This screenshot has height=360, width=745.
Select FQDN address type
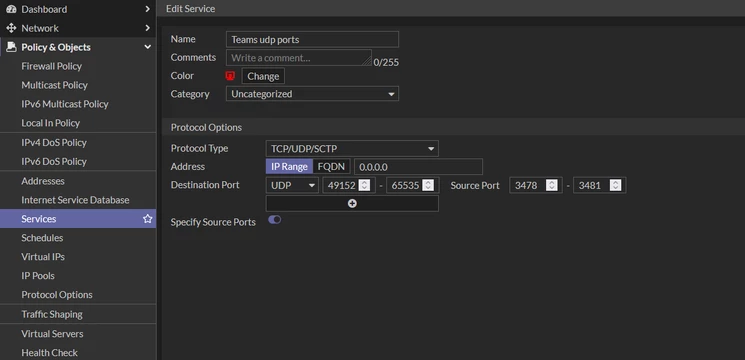pos(331,167)
